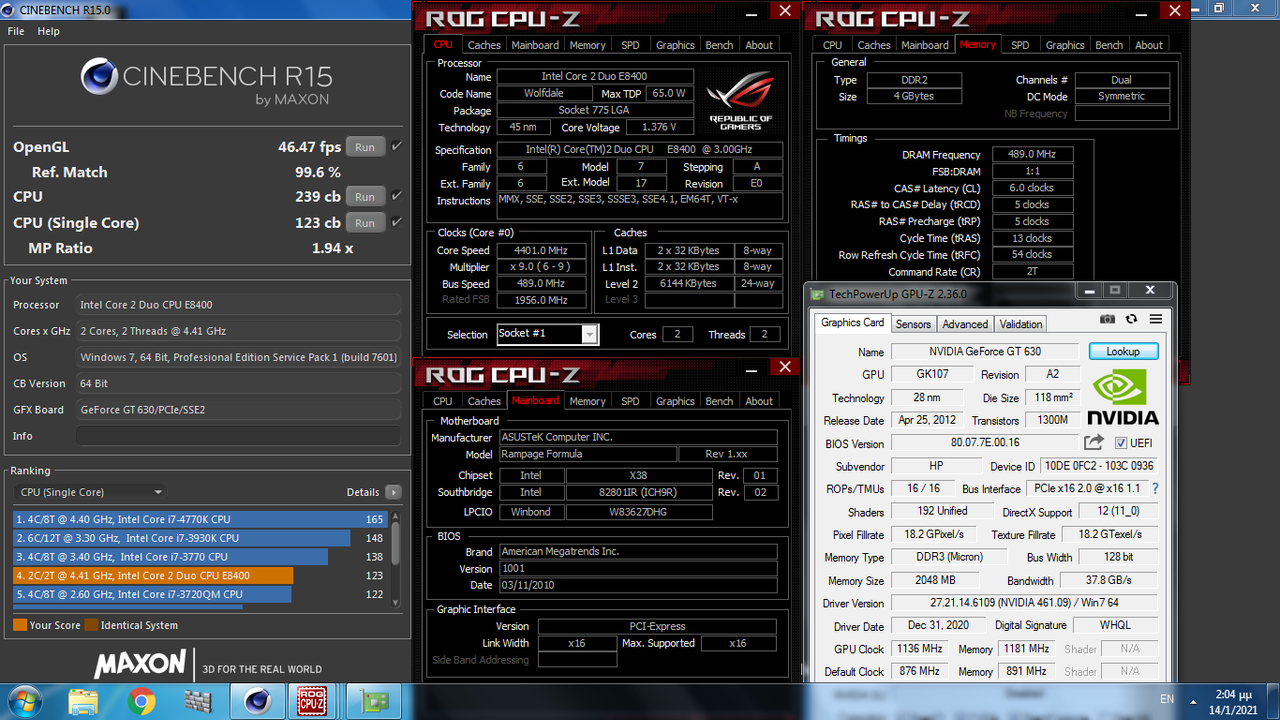Image resolution: width=1280 pixels, height=720 pixels.
Task: Open Google Chrome from the taskbar
Action: tap(142, 701)
